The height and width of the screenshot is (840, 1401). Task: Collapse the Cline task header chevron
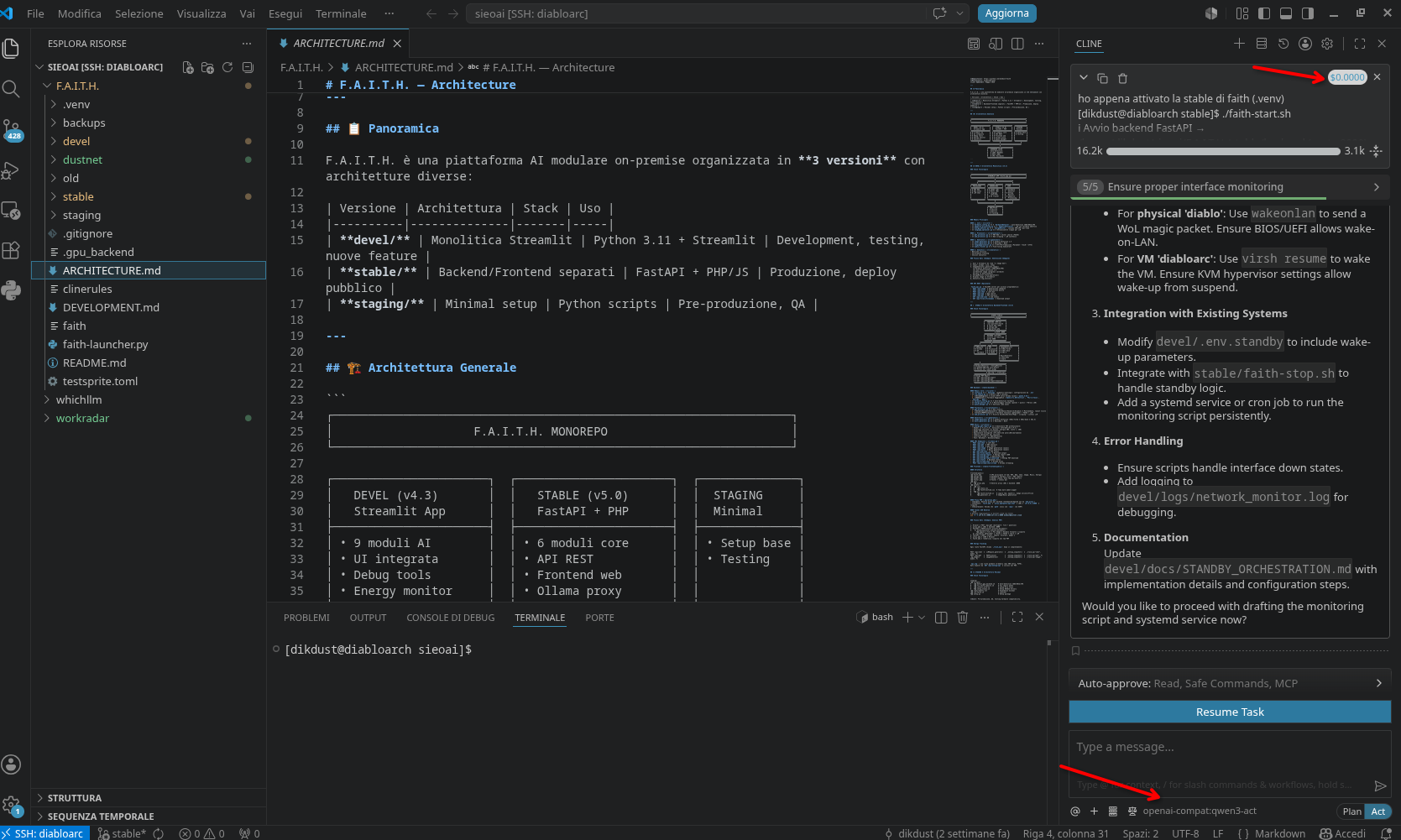(x=1084, y=77)
